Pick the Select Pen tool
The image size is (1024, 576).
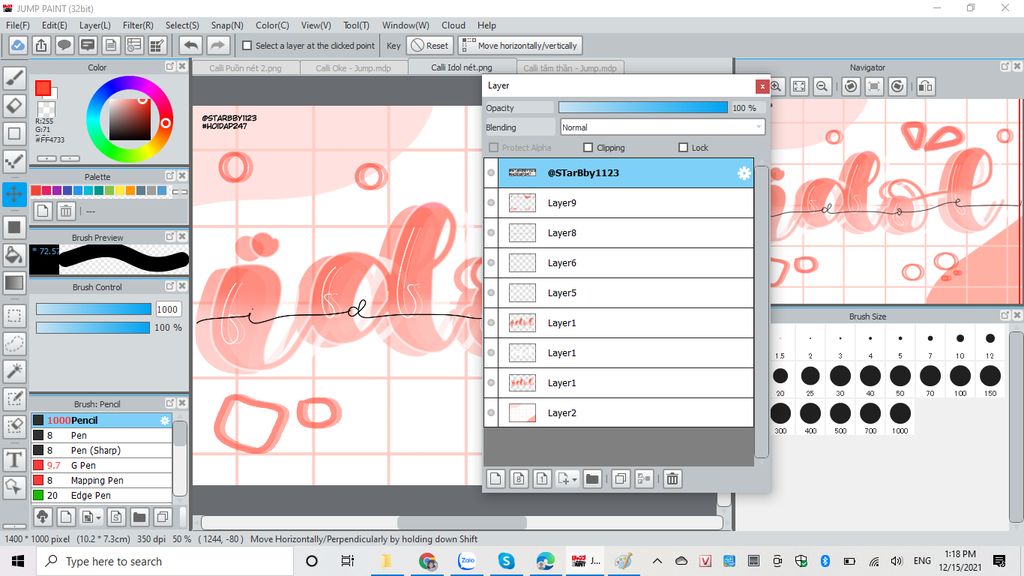point(14,398)
